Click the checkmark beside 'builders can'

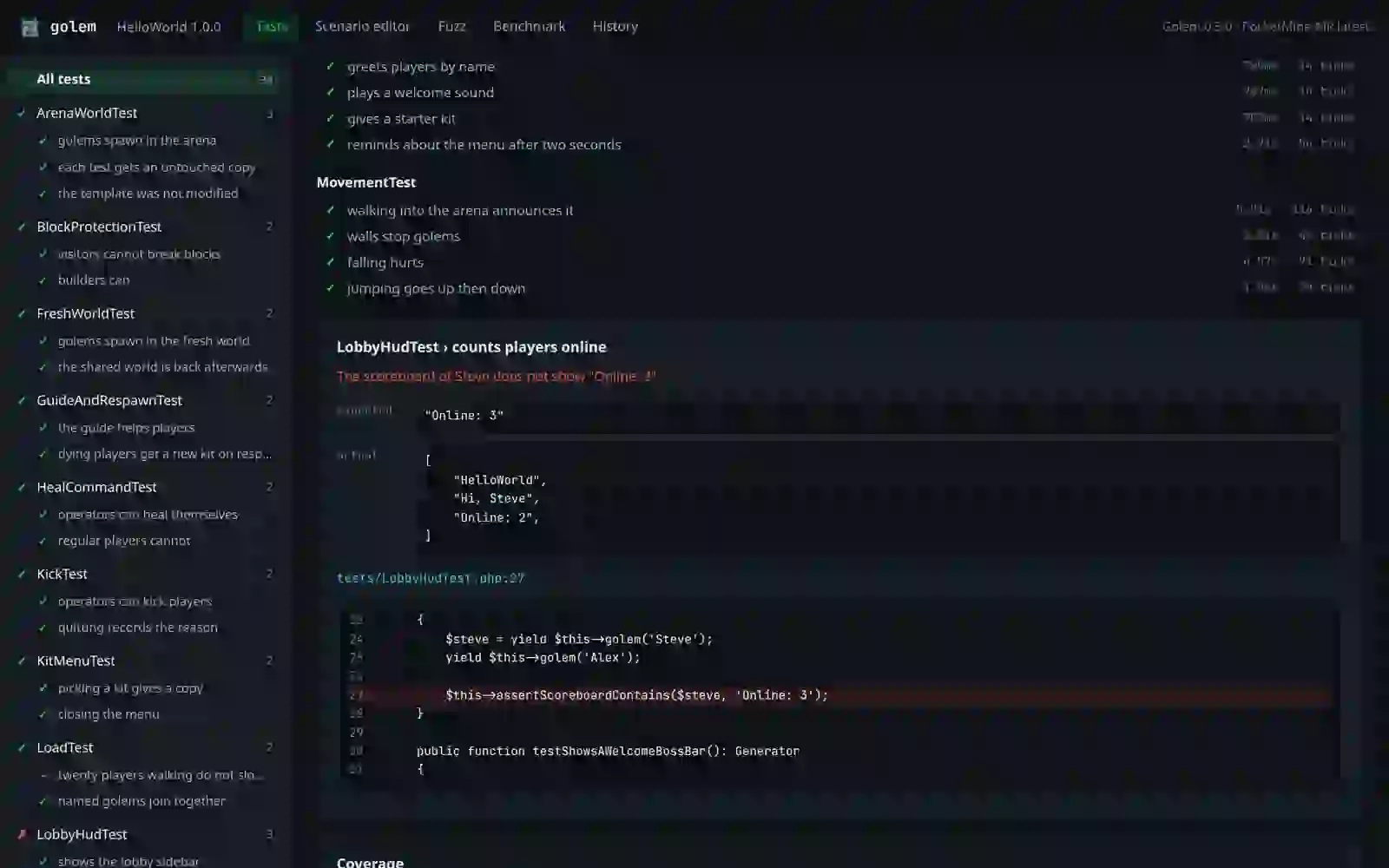(43, 280)
